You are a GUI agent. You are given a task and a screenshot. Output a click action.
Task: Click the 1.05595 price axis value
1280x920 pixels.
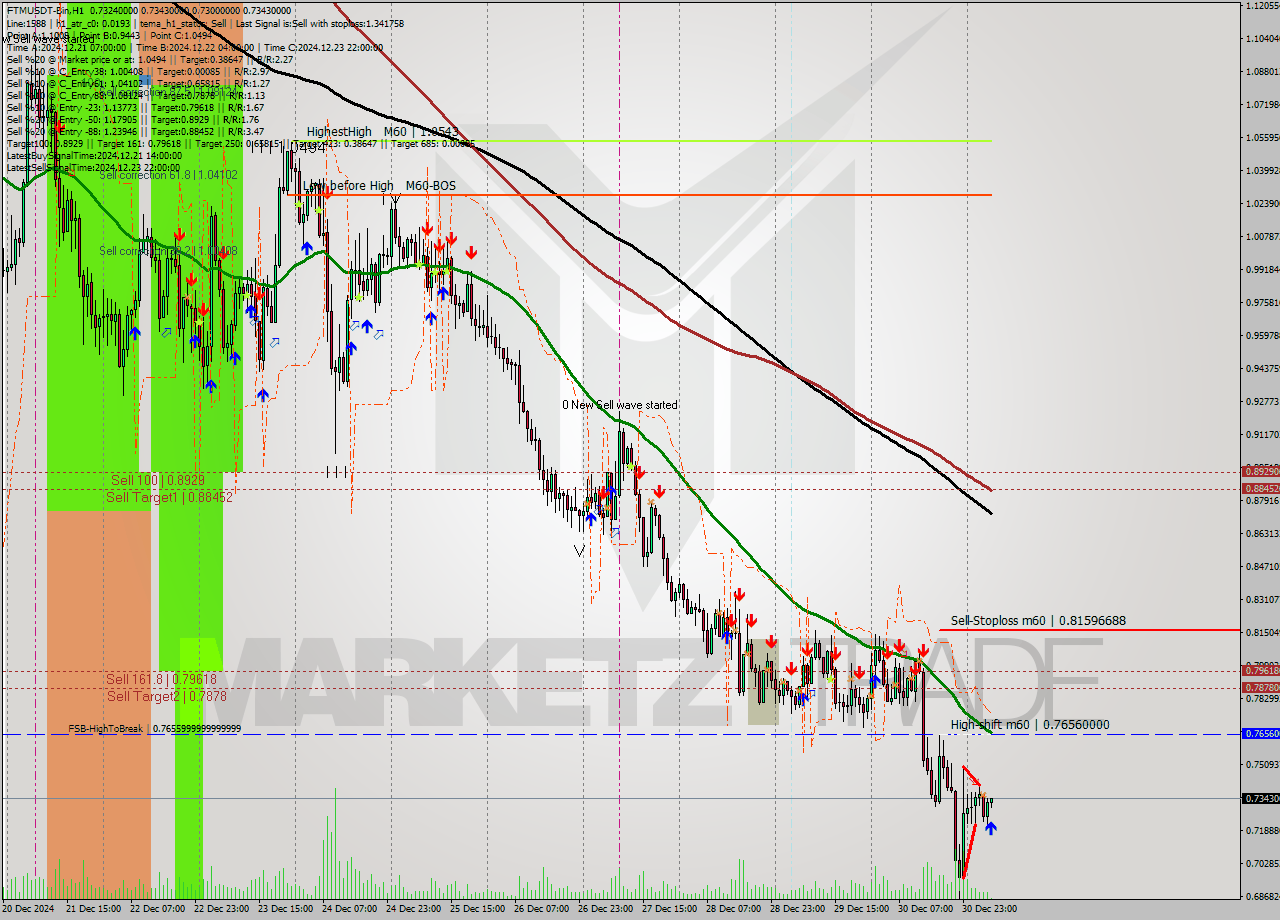(x=1262, y=137)
